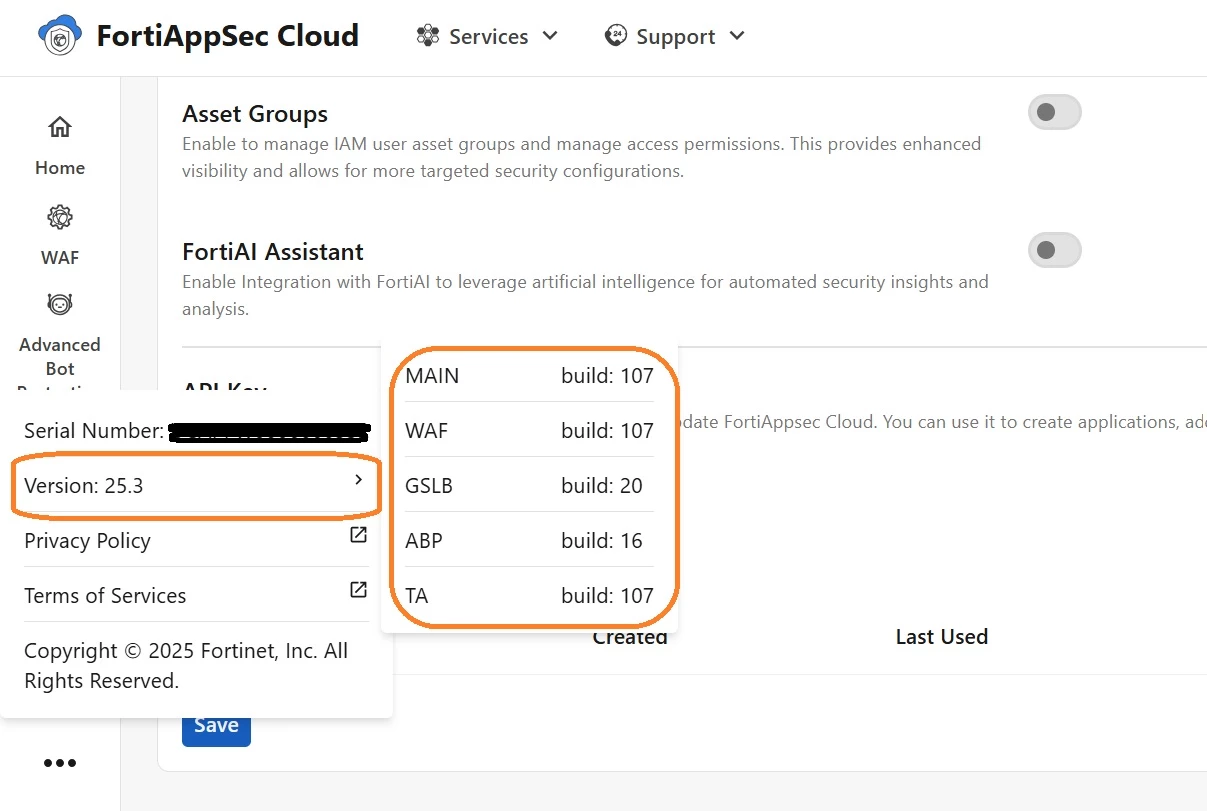The width and height of the screenshot is (1207, 811).
Task: Select the TA build: 107 row
Action: (x=529, y=595)
